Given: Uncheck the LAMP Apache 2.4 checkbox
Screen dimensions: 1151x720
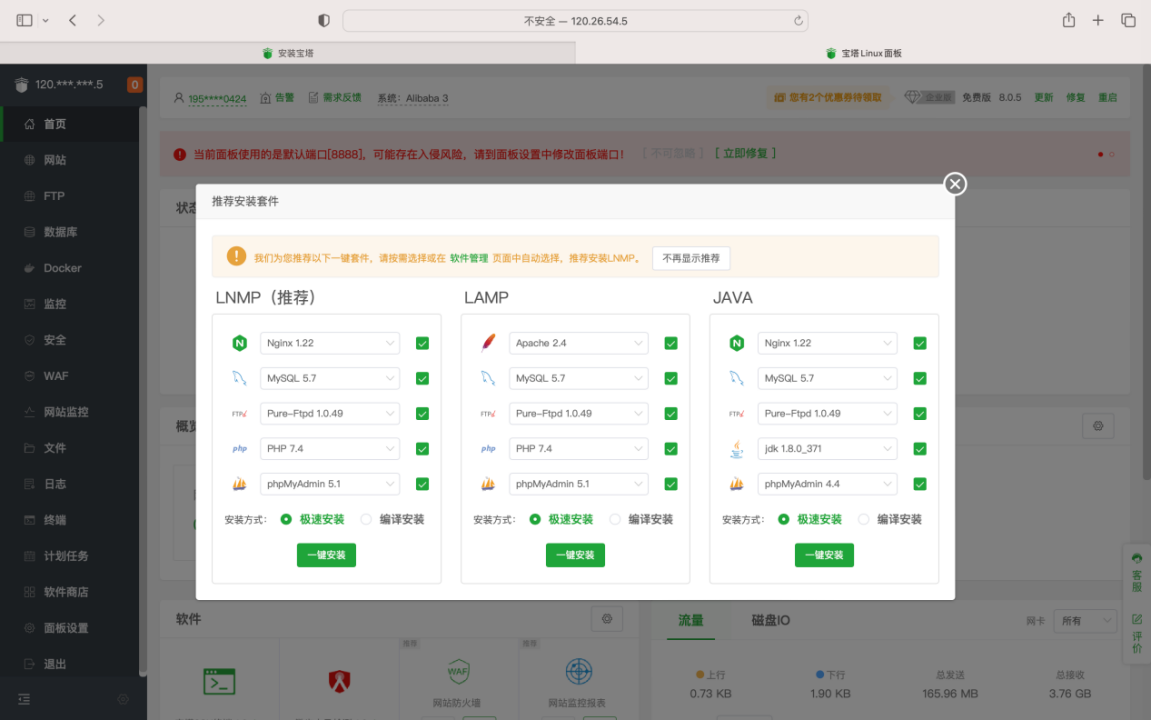Looking at the screenshot, I should (x=671, y=343).
